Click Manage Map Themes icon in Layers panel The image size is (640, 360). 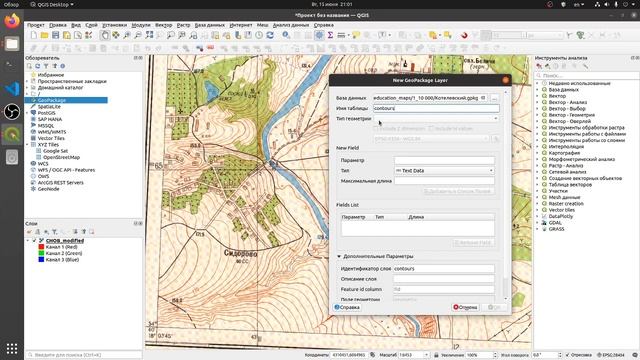(x=46, y=232)
